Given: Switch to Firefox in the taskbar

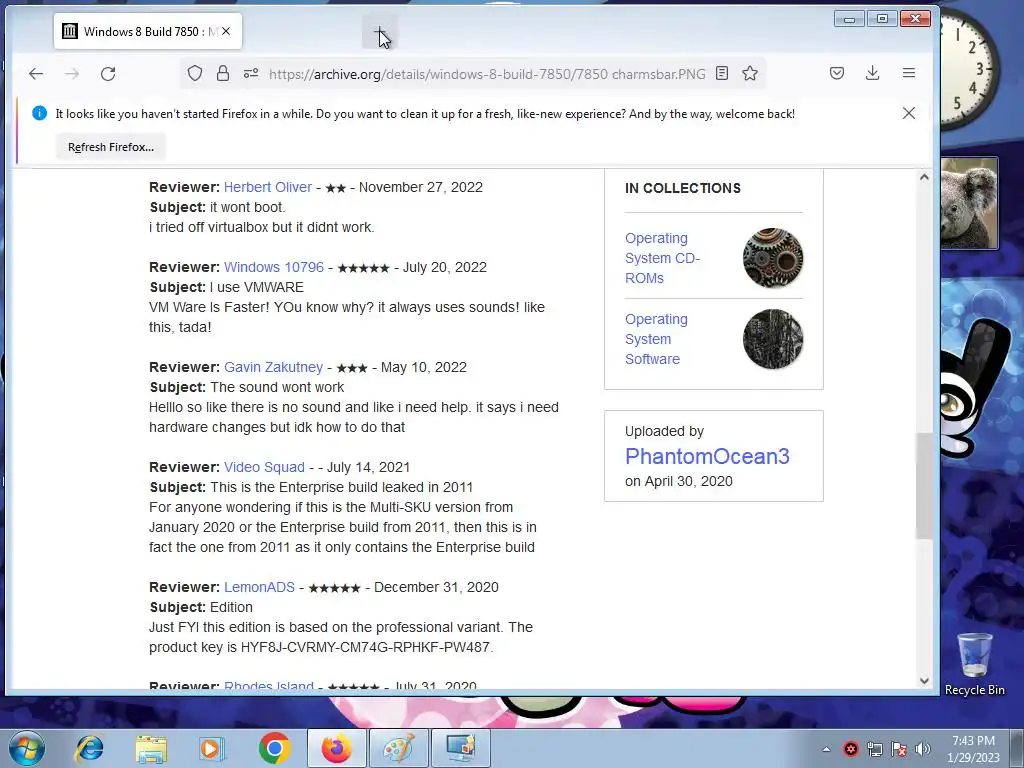Looking at the screenshot, I should [336, 748].
